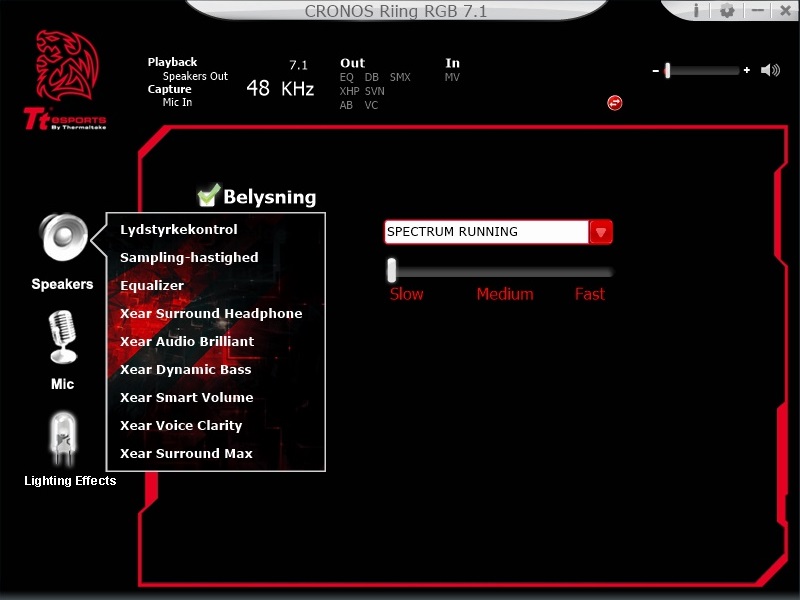Expand the SPECTRUM RUNNING dropdown arrow
Screen dimensions: 800x600
(601, 232)
